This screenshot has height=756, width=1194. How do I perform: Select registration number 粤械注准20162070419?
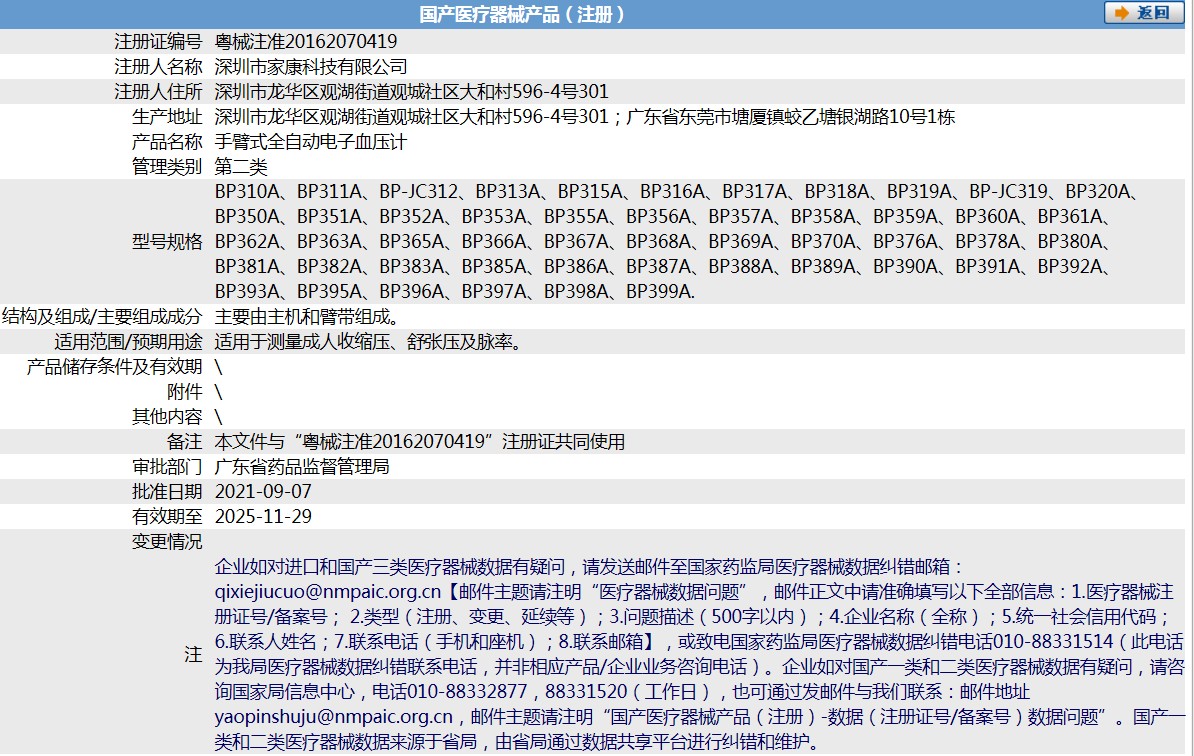coord(305,42)
